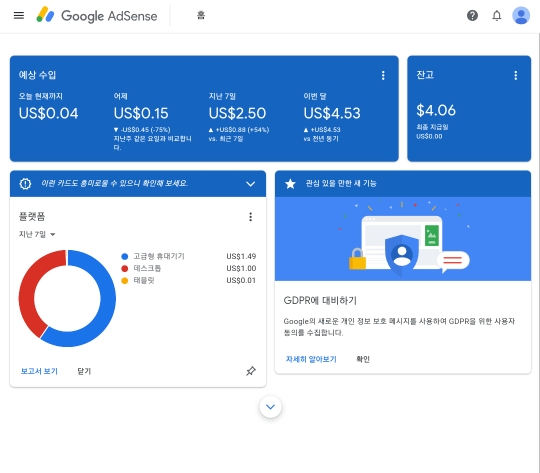Viewport: 540px width, 473px height.
Task: Click the US$1.00 platform value
Action: click(241, 268)
